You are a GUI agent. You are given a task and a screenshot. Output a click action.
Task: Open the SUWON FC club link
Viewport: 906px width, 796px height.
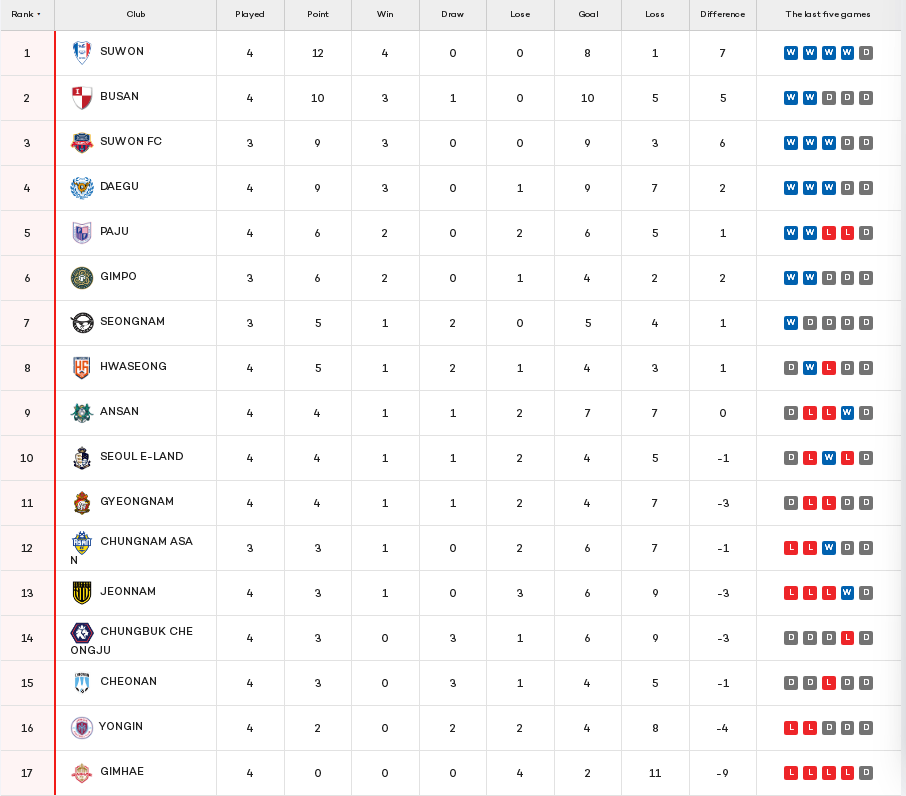pyautogui.click(x=131, y=142)
